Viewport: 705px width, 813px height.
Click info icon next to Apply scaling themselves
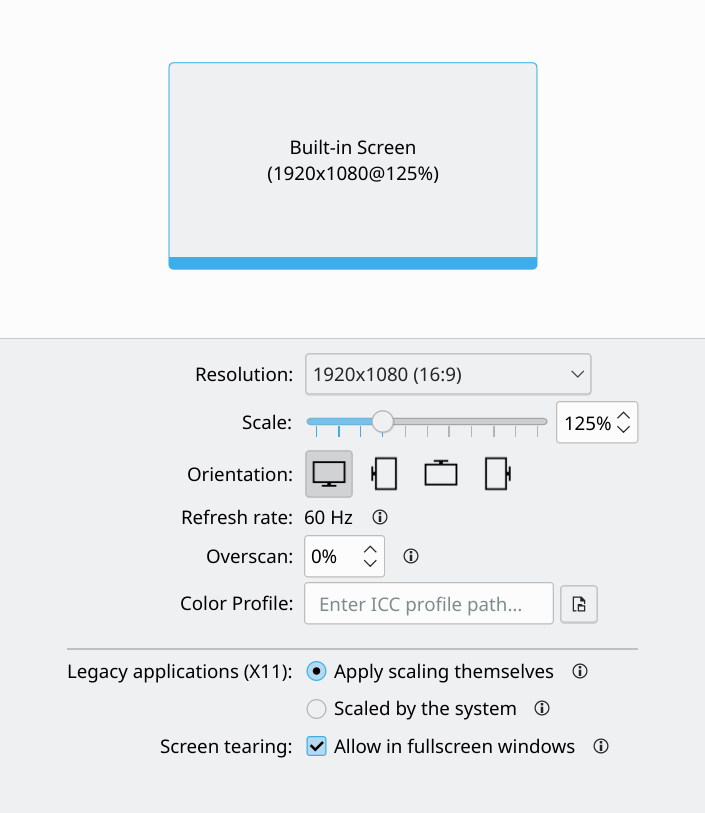pyautogui.click(x=579, y=671)
